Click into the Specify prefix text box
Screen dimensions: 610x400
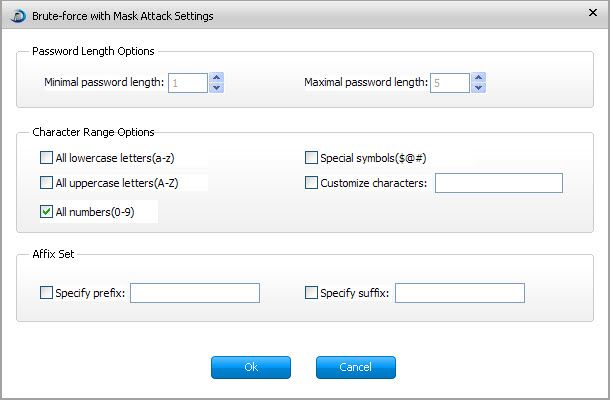(x=195, y=293)
